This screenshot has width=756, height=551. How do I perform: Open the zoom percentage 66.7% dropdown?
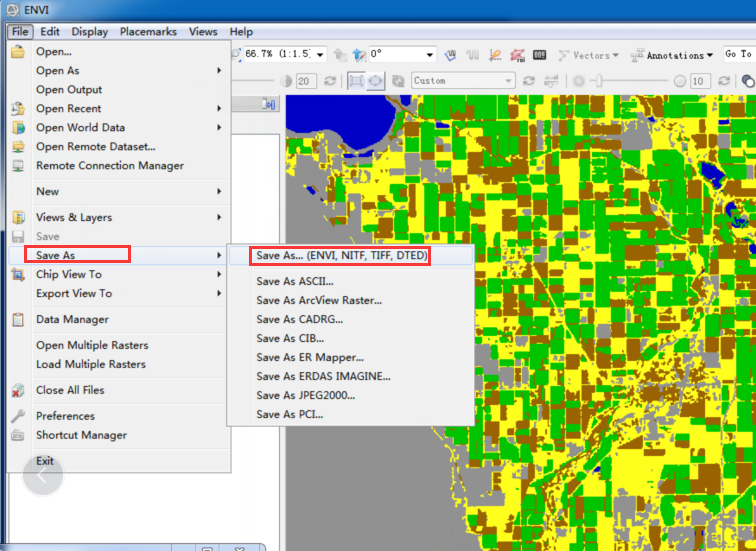320,54
